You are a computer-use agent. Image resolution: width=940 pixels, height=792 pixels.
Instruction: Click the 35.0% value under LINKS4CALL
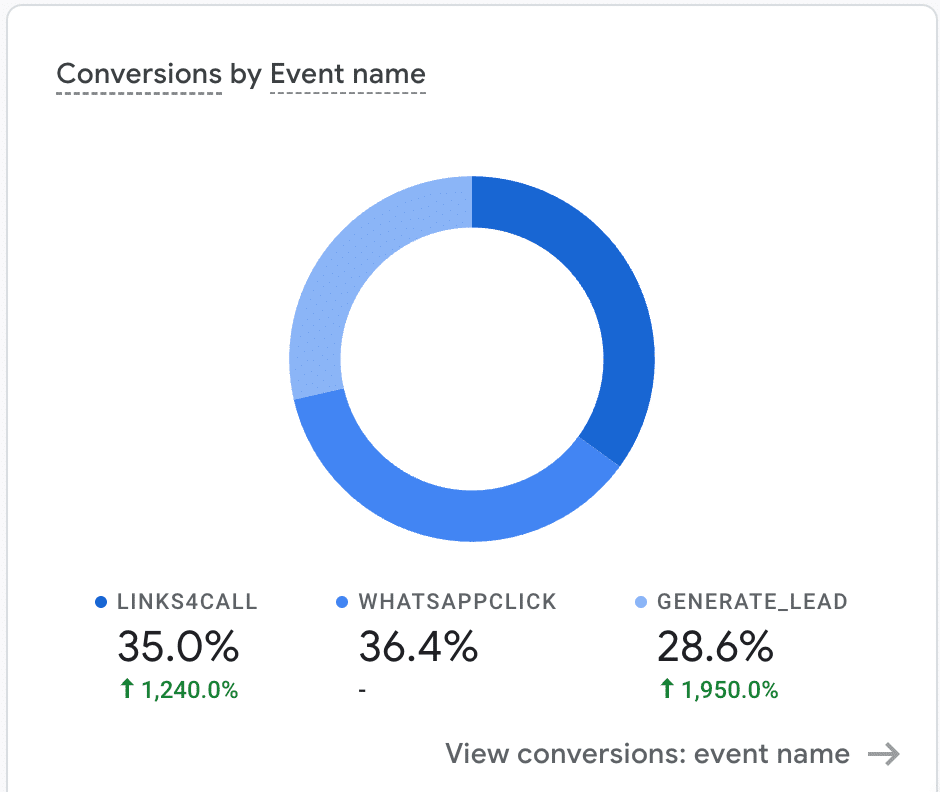(179, 647)
